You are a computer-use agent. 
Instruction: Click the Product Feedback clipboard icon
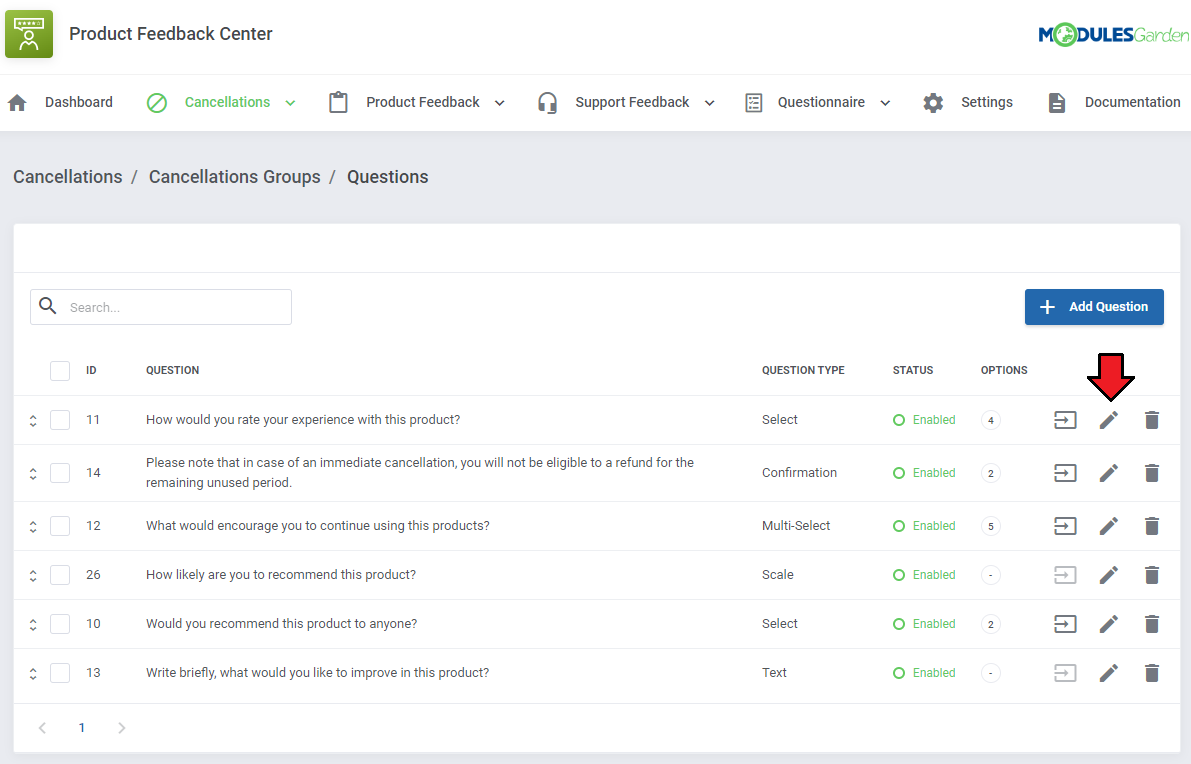click(x=338, y=103)
